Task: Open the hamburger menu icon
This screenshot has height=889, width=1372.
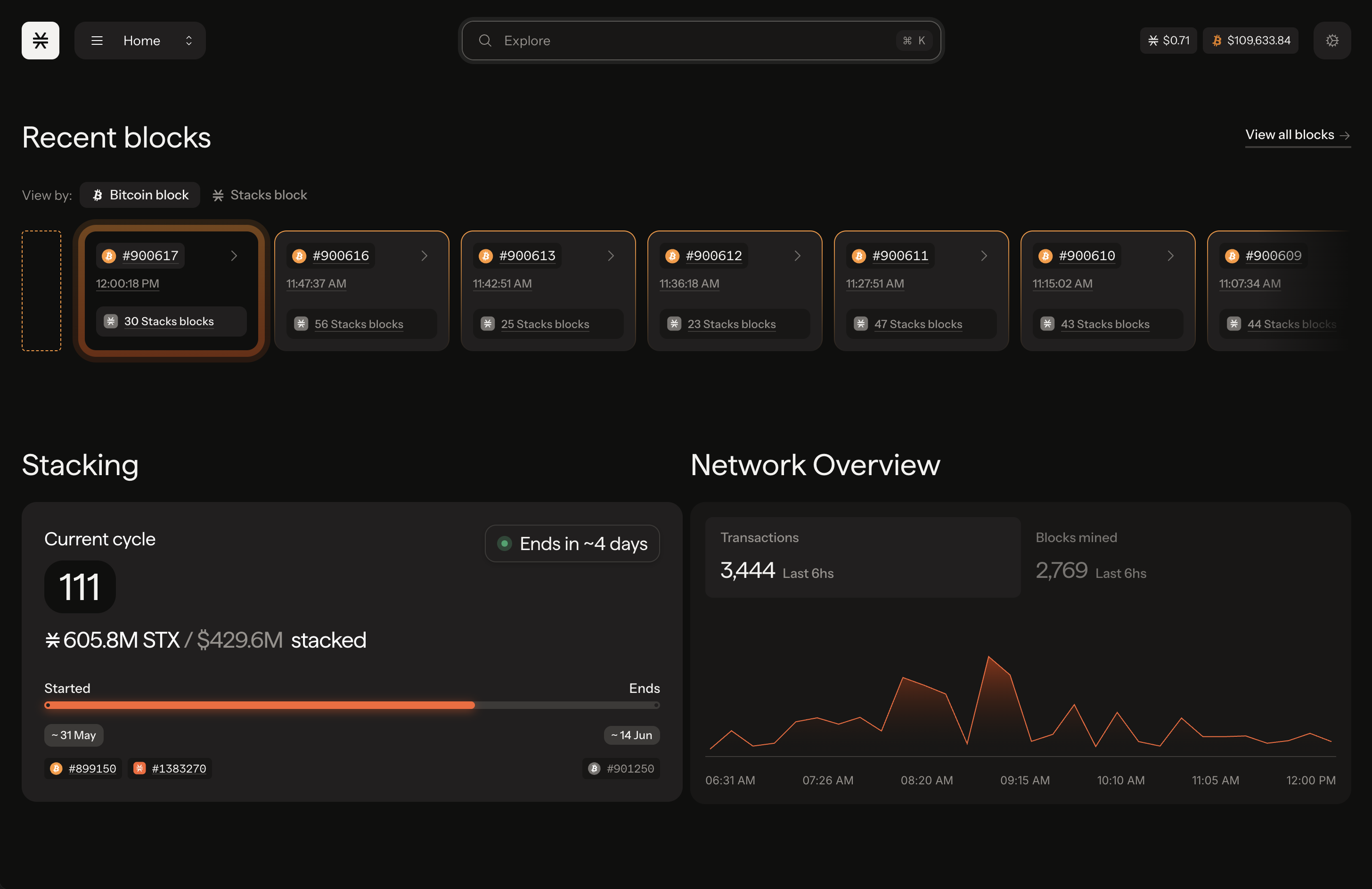Action: pos(97,41)
